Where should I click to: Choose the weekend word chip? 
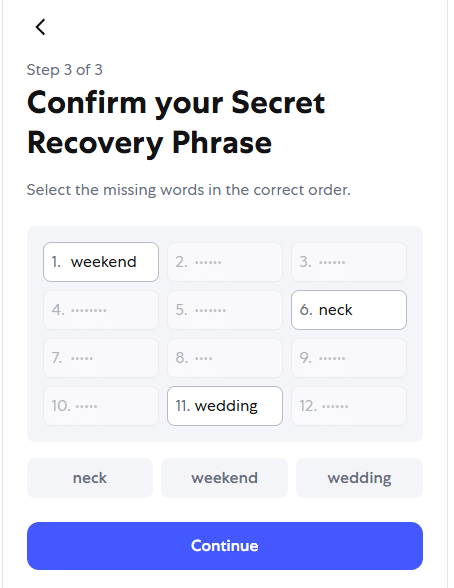pos(225,478)
